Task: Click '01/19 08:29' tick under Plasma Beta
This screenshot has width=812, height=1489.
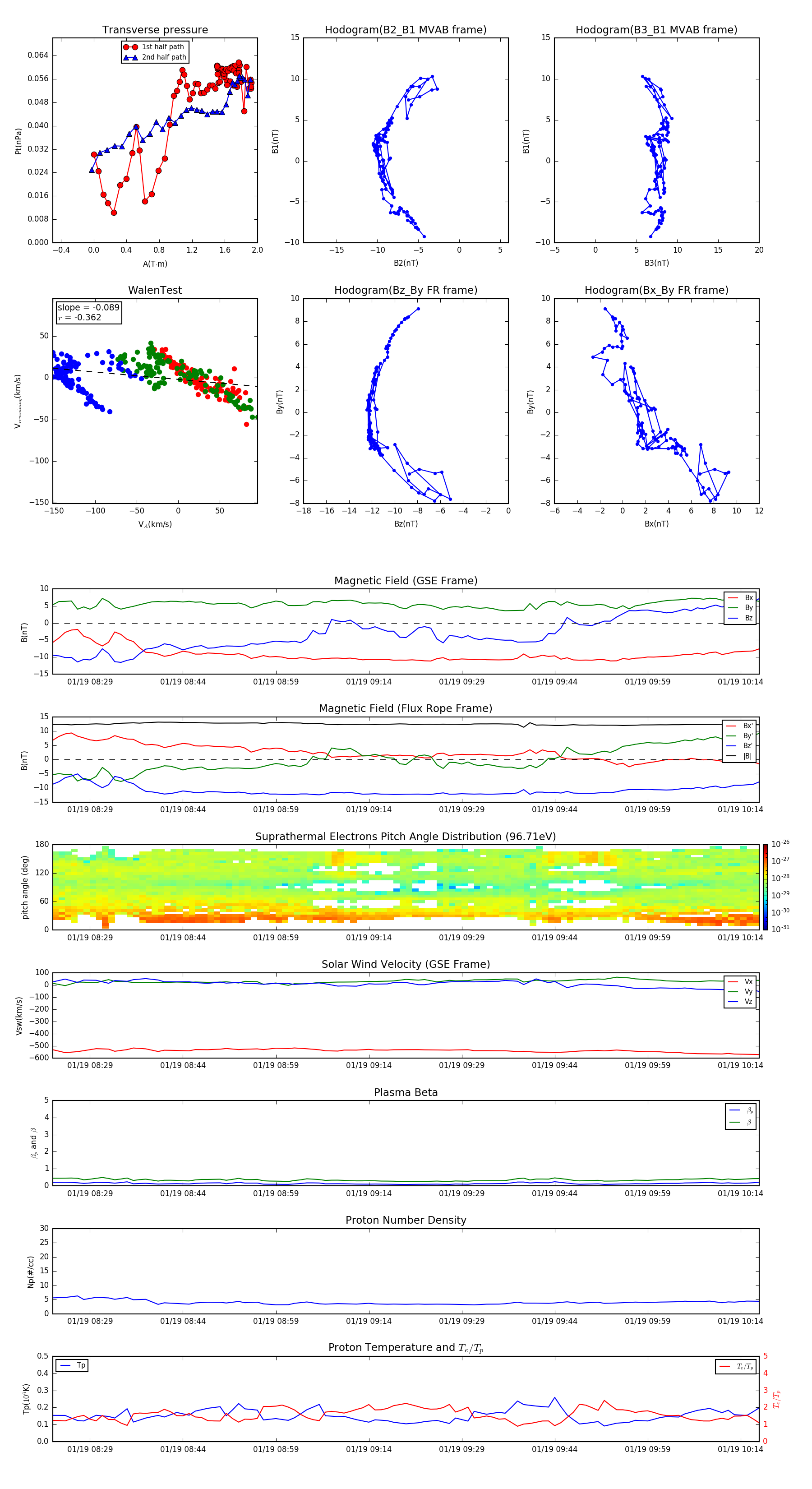Action: click(90, 1193)
